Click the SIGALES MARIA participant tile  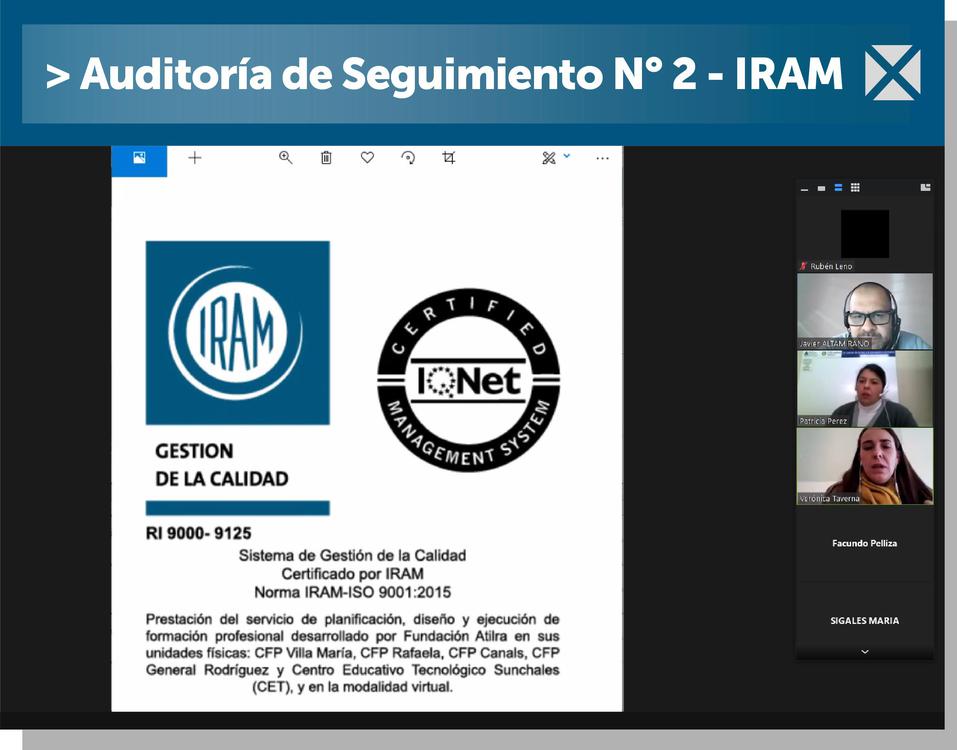pyautogui.click(x=865, y=620)
